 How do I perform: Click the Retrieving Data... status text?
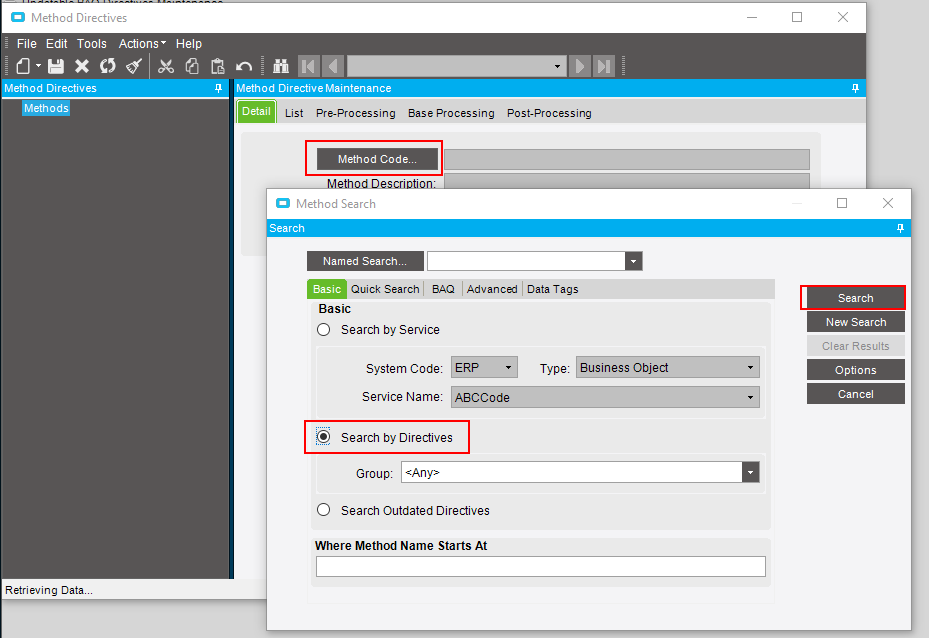click(x=49, y=590)
